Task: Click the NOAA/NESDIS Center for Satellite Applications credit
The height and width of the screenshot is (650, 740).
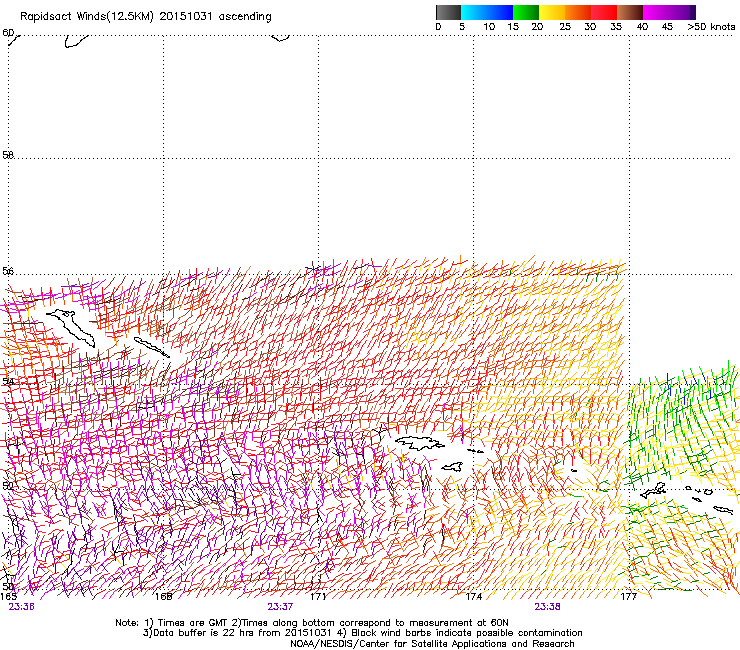Action: point(432,644)
